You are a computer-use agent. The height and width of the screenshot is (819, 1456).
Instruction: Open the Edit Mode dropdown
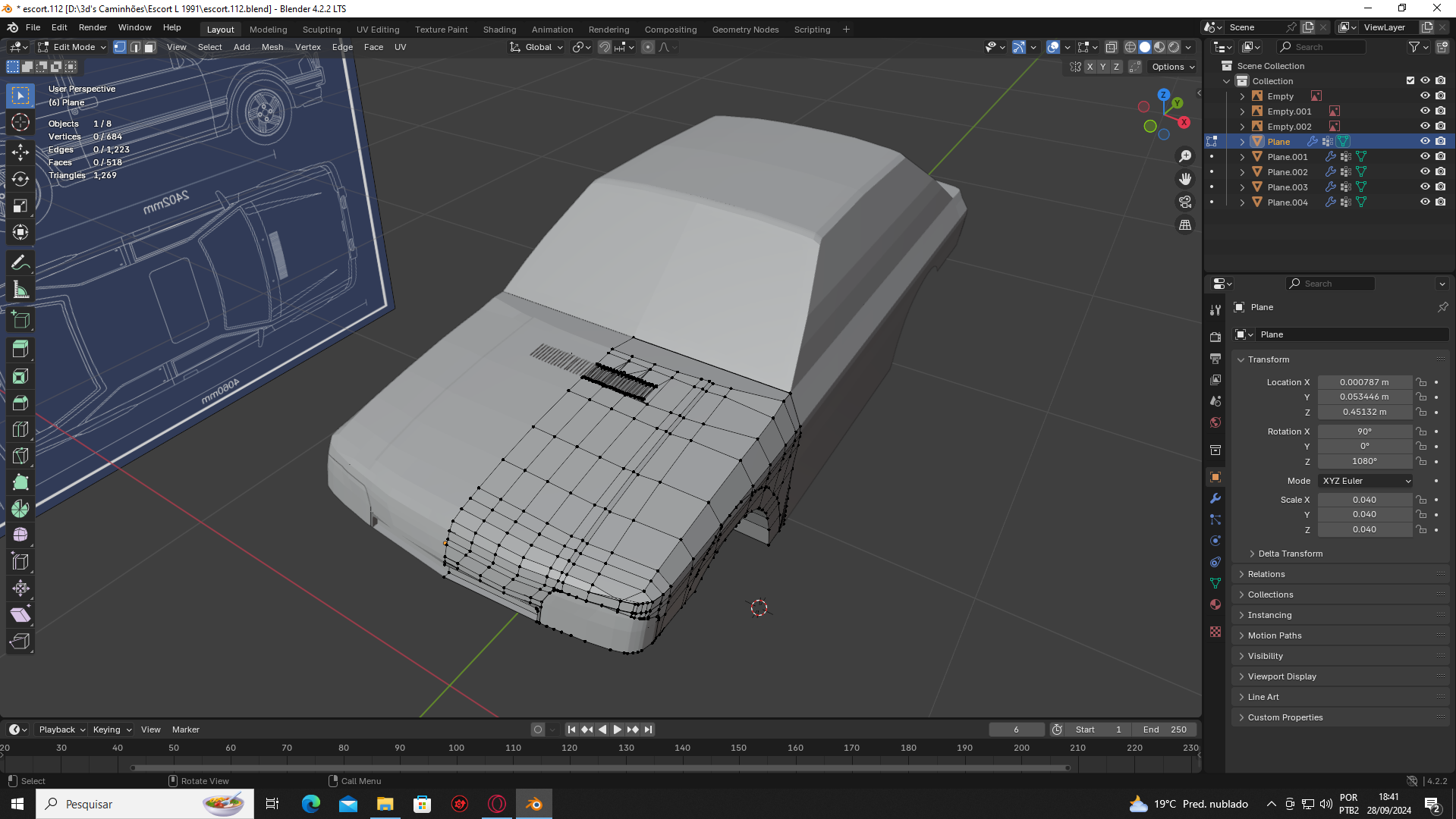(74, 47)
